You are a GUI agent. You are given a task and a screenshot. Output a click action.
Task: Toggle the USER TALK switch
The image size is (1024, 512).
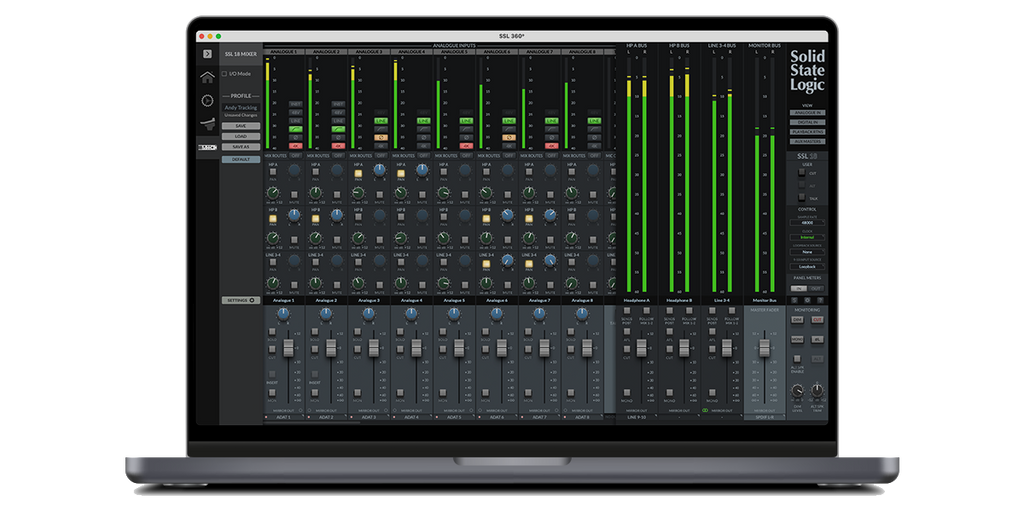click(x=802, y=197)
